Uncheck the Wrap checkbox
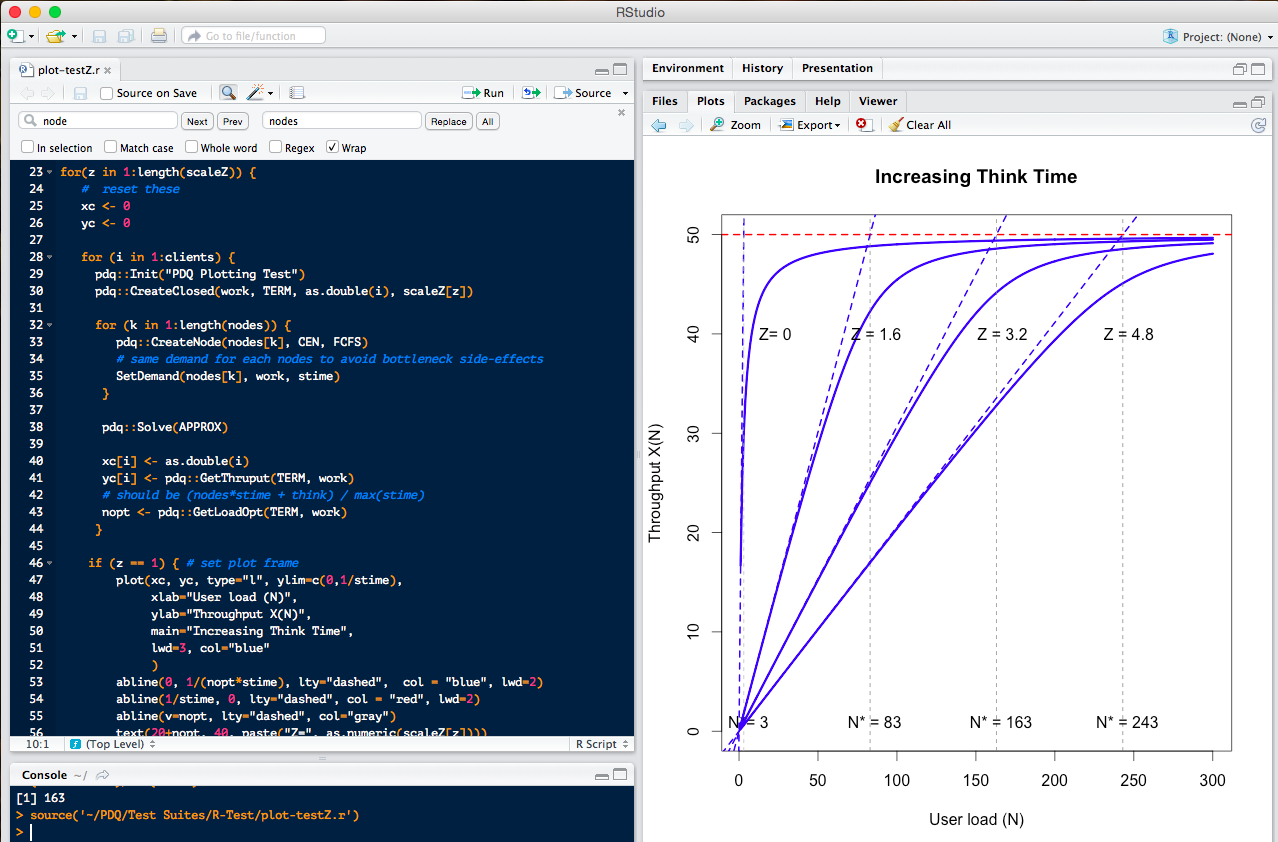Image resolution: width=1278 pixels, height=842 pixels. [333, 147]
